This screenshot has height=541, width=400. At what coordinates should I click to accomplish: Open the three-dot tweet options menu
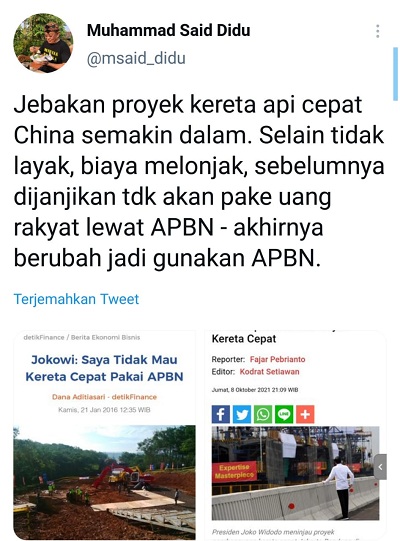point(378,31)
